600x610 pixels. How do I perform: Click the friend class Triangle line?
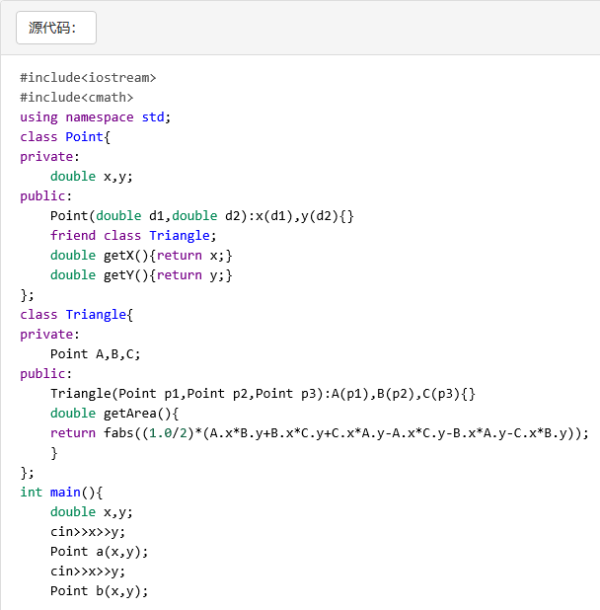(x=133, y=236)
